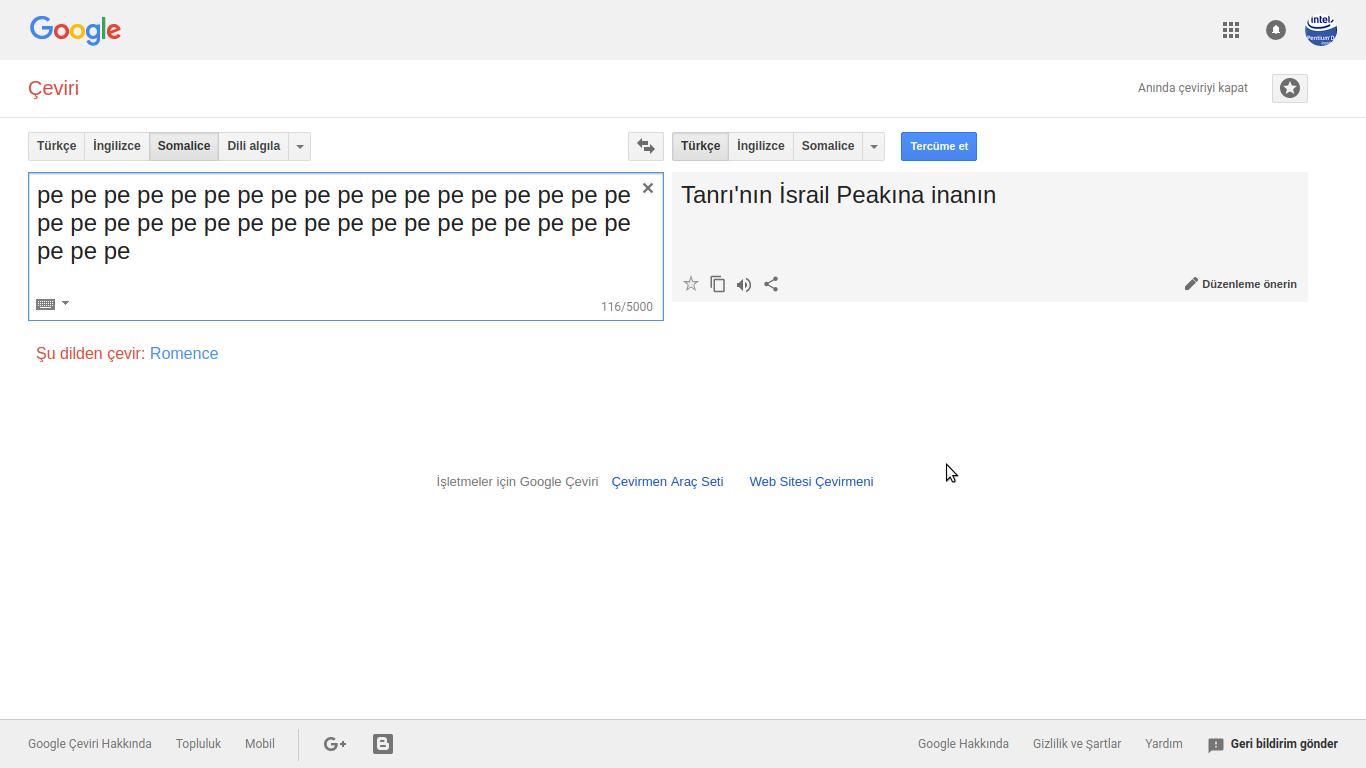Viewport: 1366px width, 768px height.
Task: Expand the source language dropdown arrow
Action: pyautogui.click(x=300, y=147)
